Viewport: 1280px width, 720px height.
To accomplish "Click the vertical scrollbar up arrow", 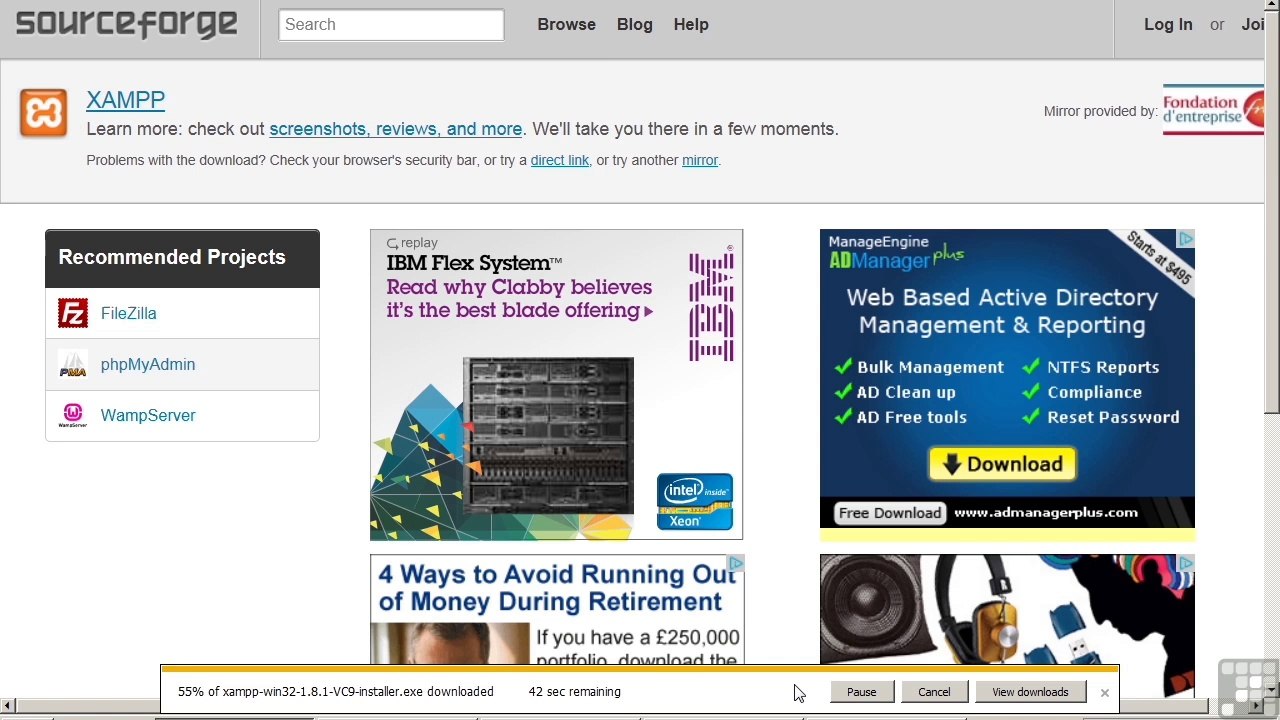I will click(x=1272, y=6).
